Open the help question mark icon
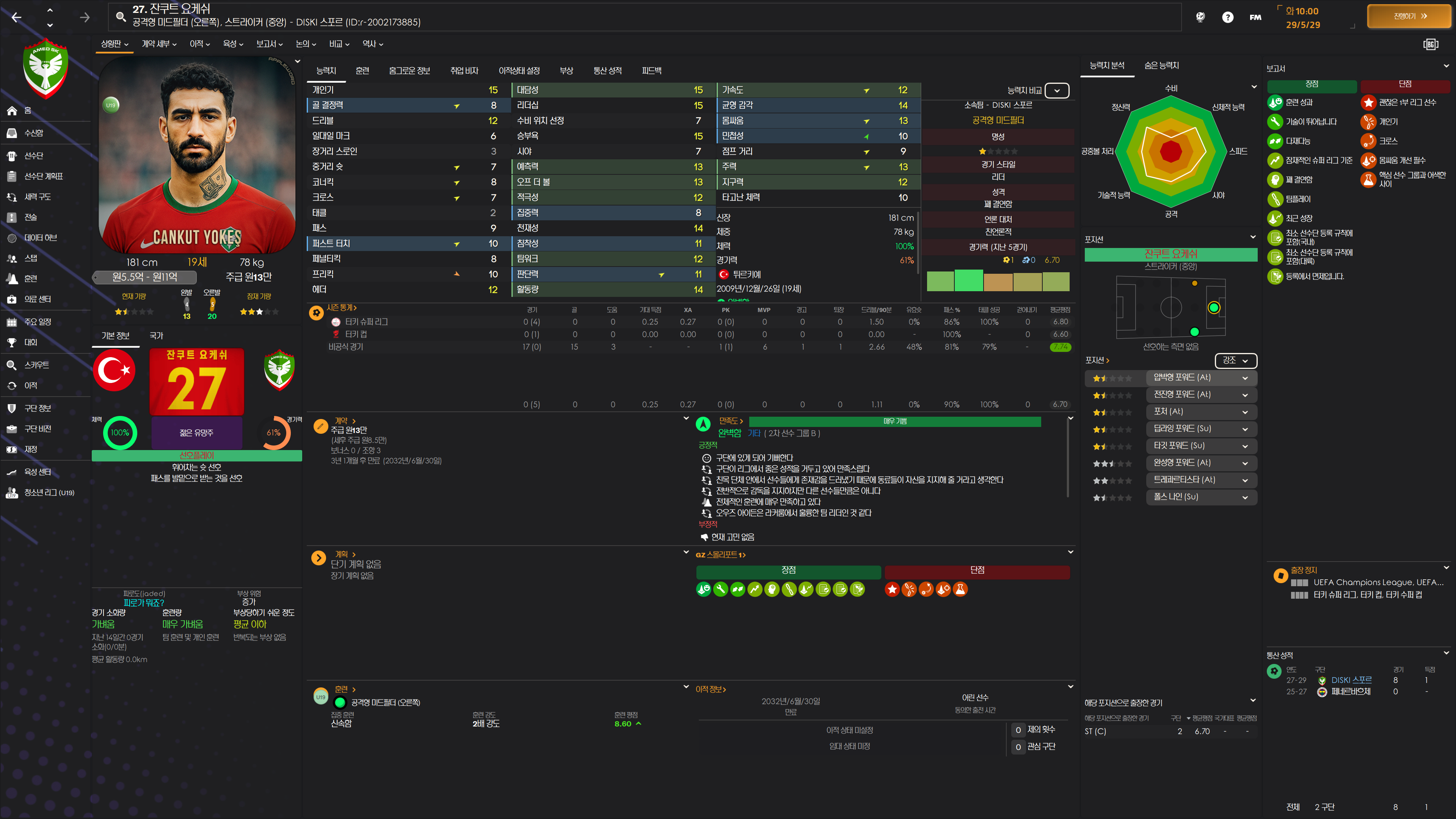The width and height of the screenshot is (1456, 819). [1228, 17]
